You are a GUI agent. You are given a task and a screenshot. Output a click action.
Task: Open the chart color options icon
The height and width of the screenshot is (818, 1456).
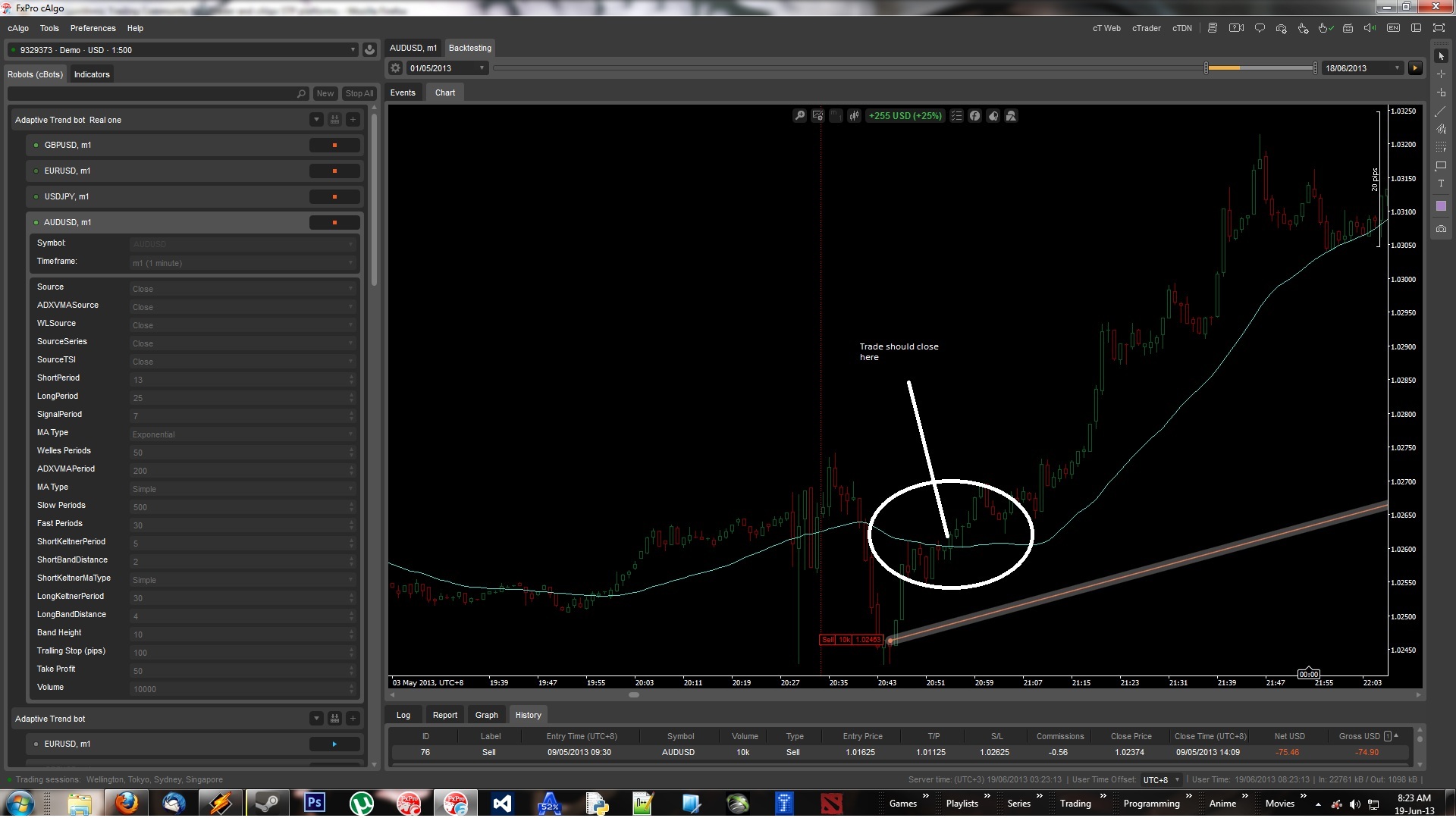(993, 116)
